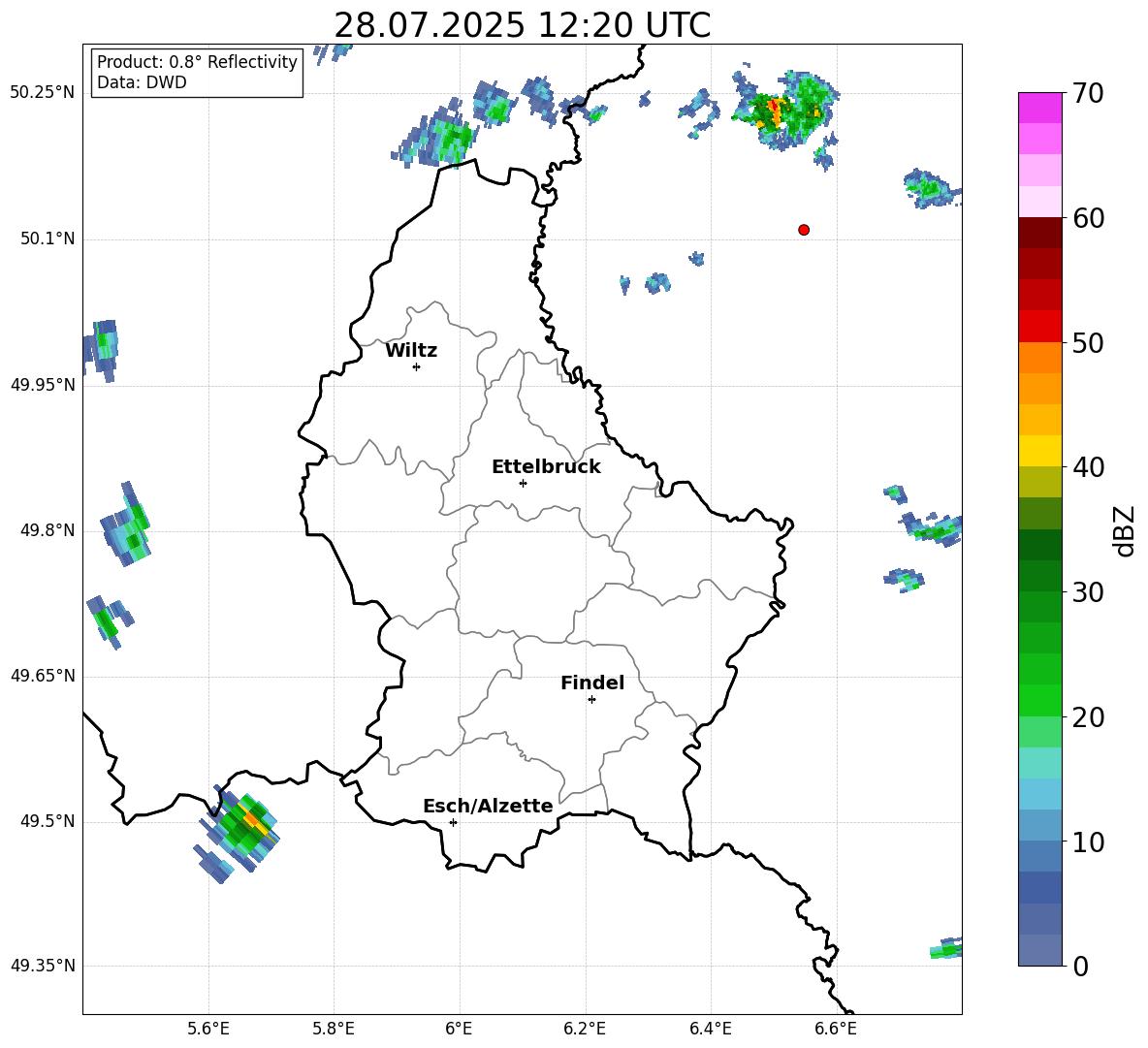Image resolution: width=1148 pixels, height=1048 pixels.
Task: Click the yellow band at 40 dBZ
Action: click(x=1040, y=451)
